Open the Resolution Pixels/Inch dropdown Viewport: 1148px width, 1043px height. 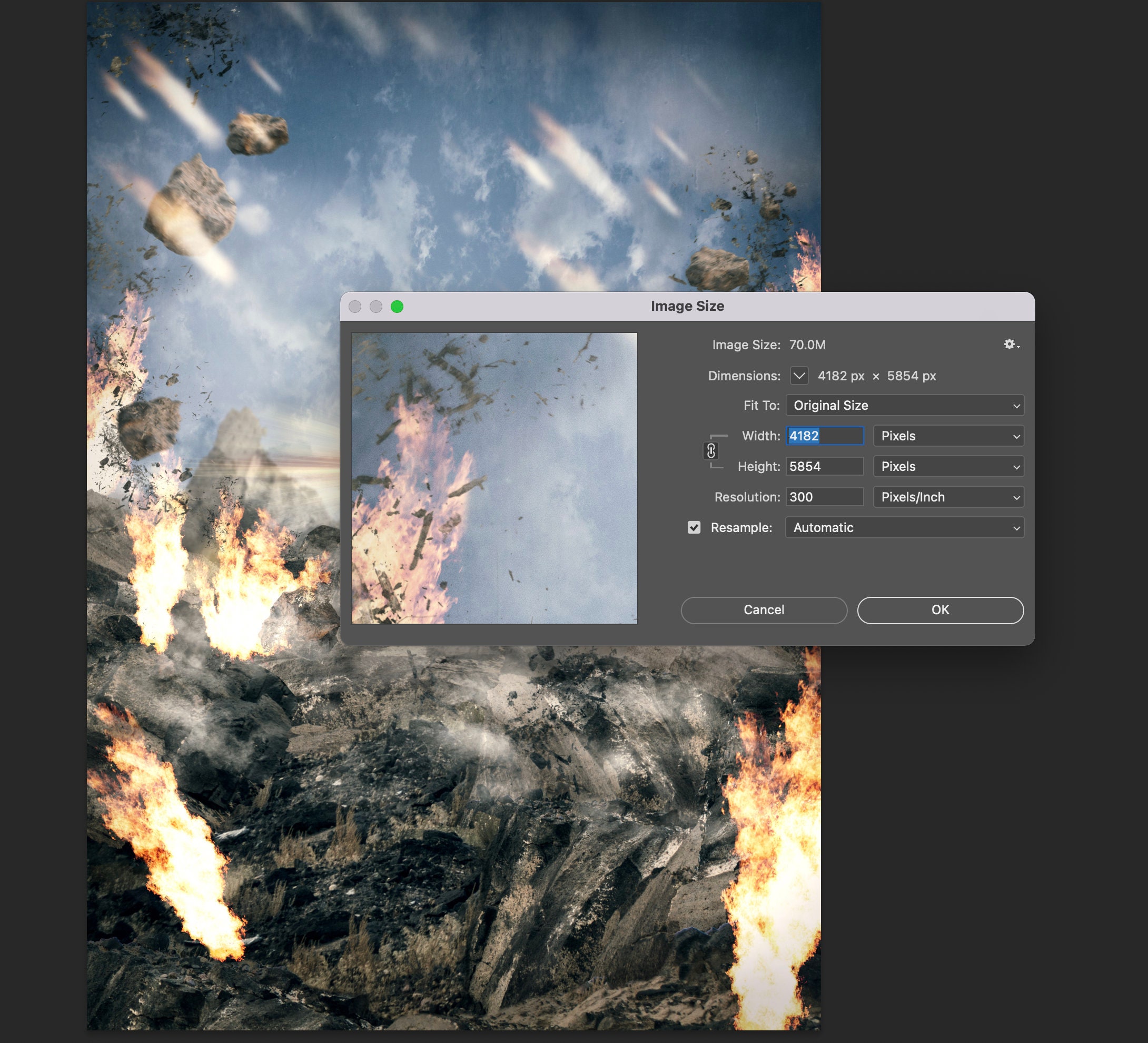coord(949,497)
